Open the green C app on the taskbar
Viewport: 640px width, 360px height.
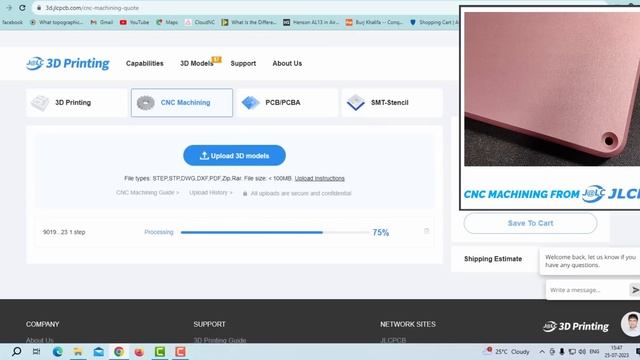pyautogui.click(x=160, y=351)
